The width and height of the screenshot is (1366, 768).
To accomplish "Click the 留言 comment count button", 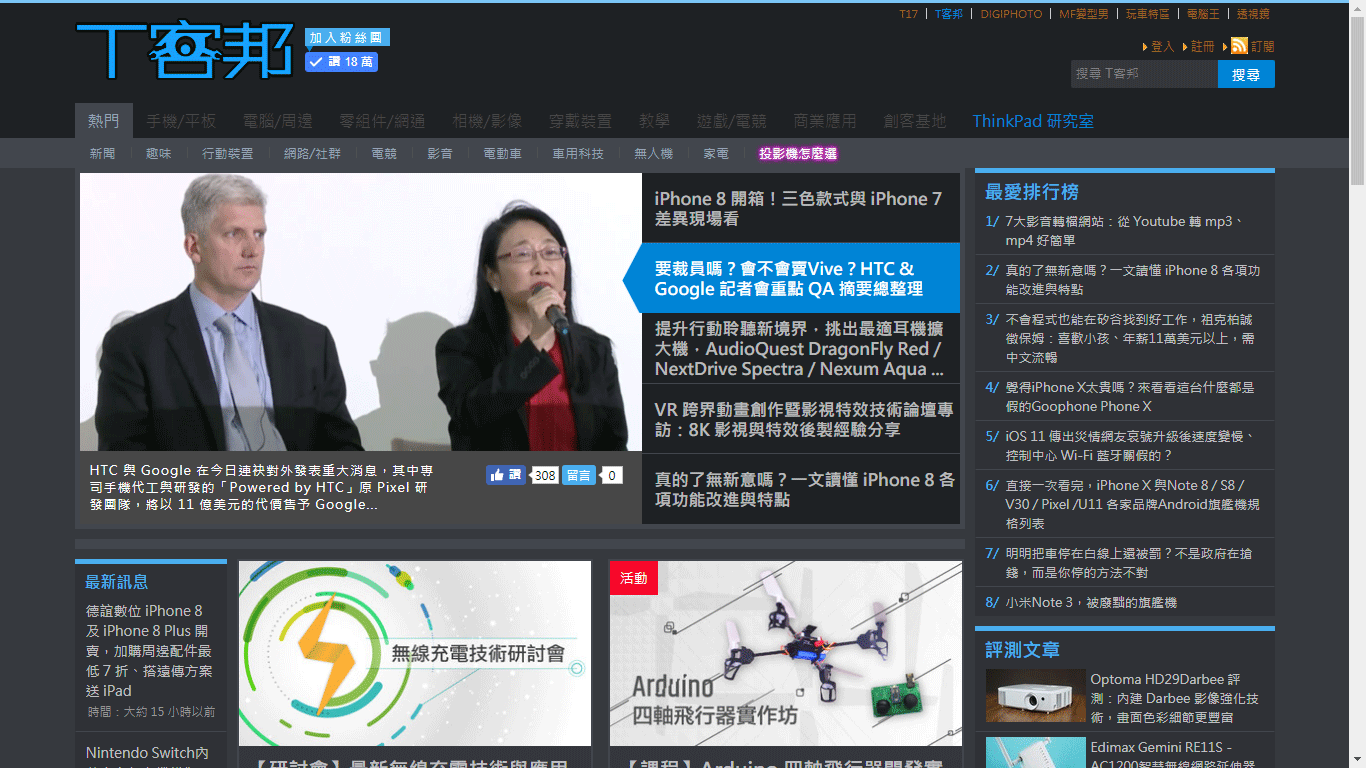I will point(579,475).
